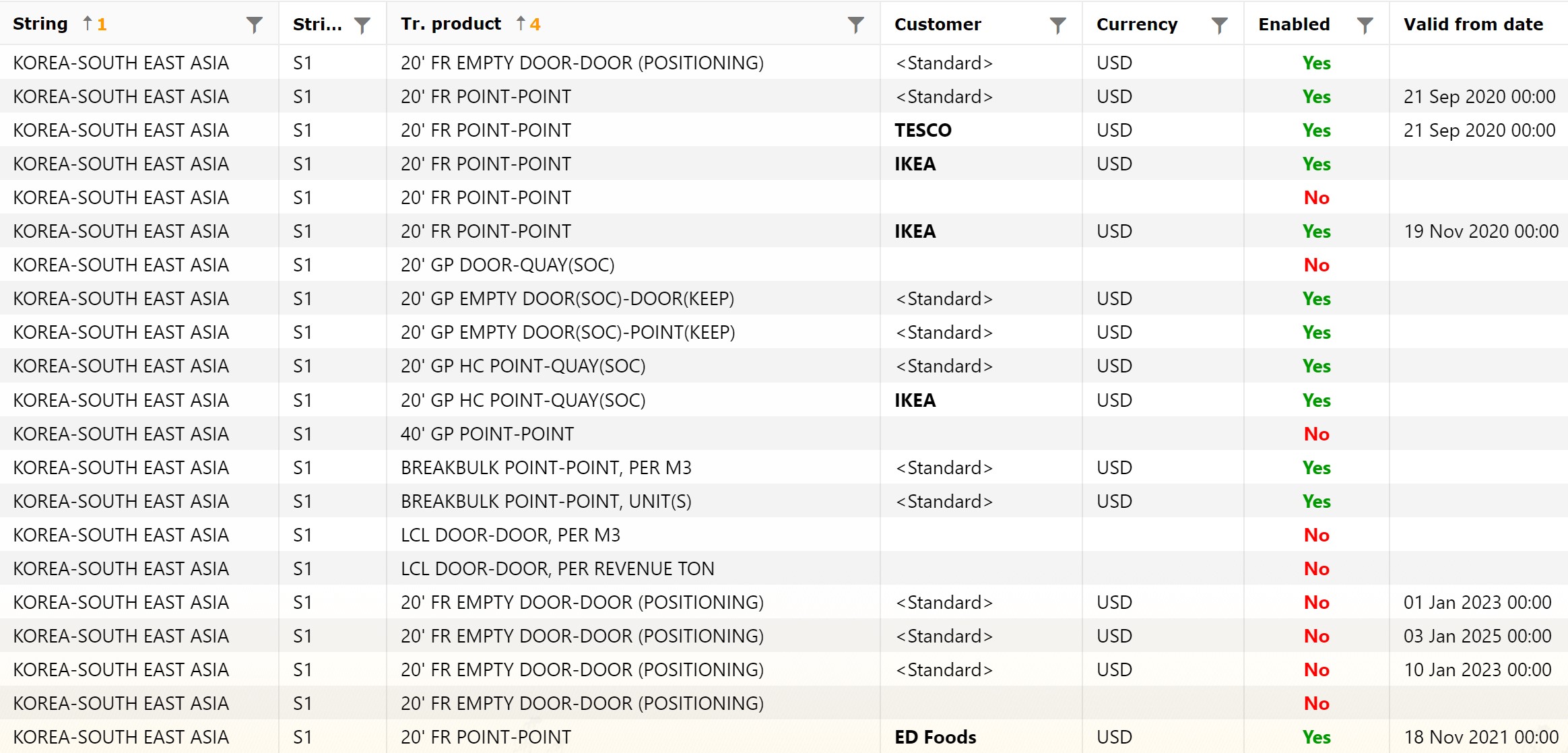Open the Customer column filter icon
The height and width of the screenshot is (753, 1568).
pyautogui.click(x=1057, y=25)
